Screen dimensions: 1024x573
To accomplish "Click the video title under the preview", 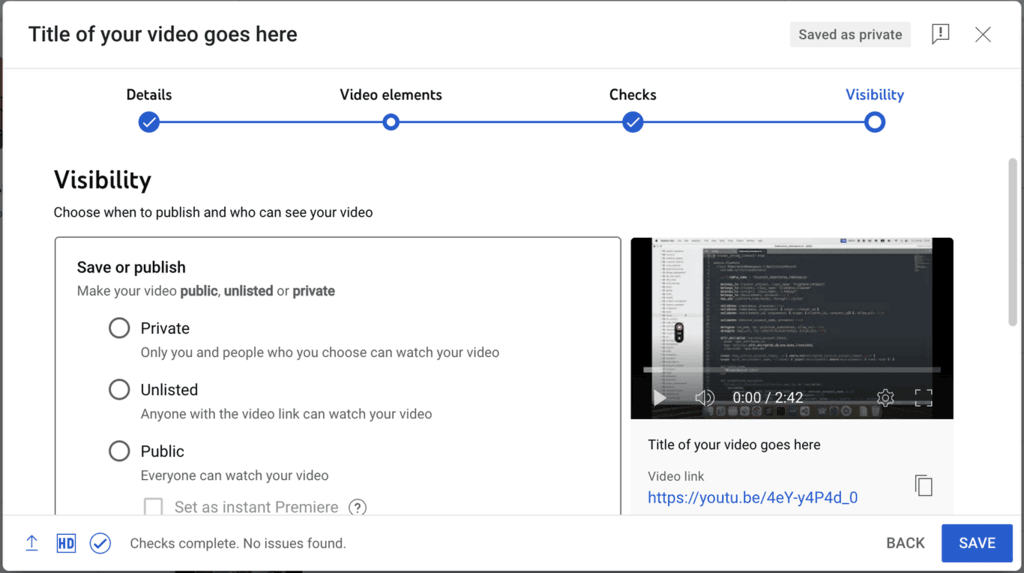I will pos(734,444).
